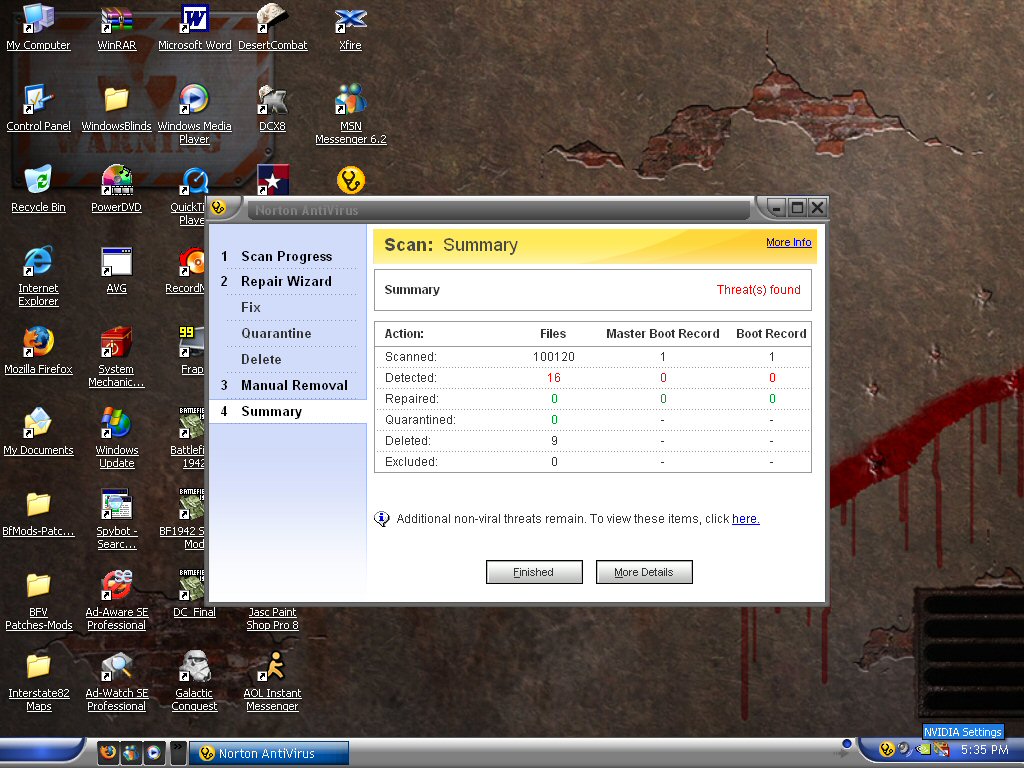
Task: Click the scanned files count 100120
Action: point(554,357)
